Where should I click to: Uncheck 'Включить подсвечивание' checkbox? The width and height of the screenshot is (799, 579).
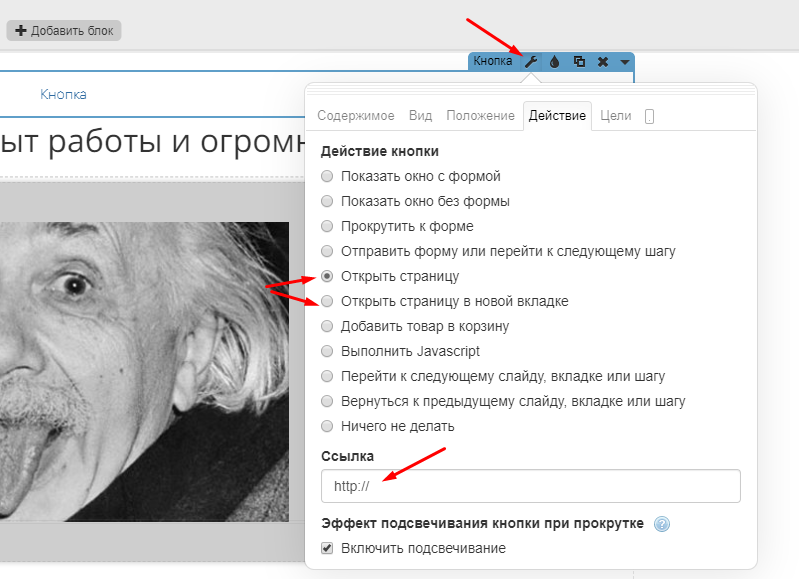[327, 548]
